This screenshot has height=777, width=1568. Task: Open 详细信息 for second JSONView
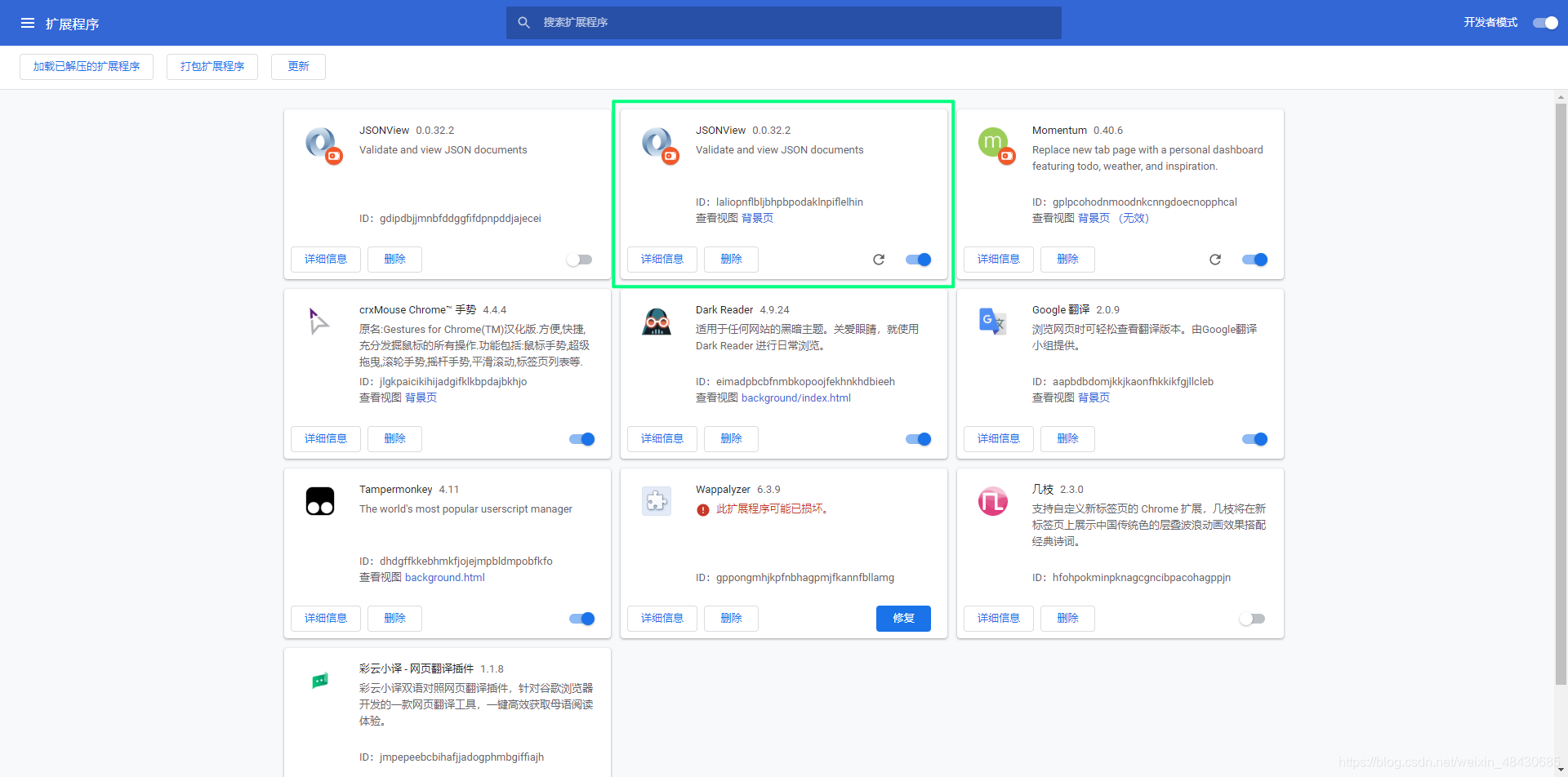(662, 260)
